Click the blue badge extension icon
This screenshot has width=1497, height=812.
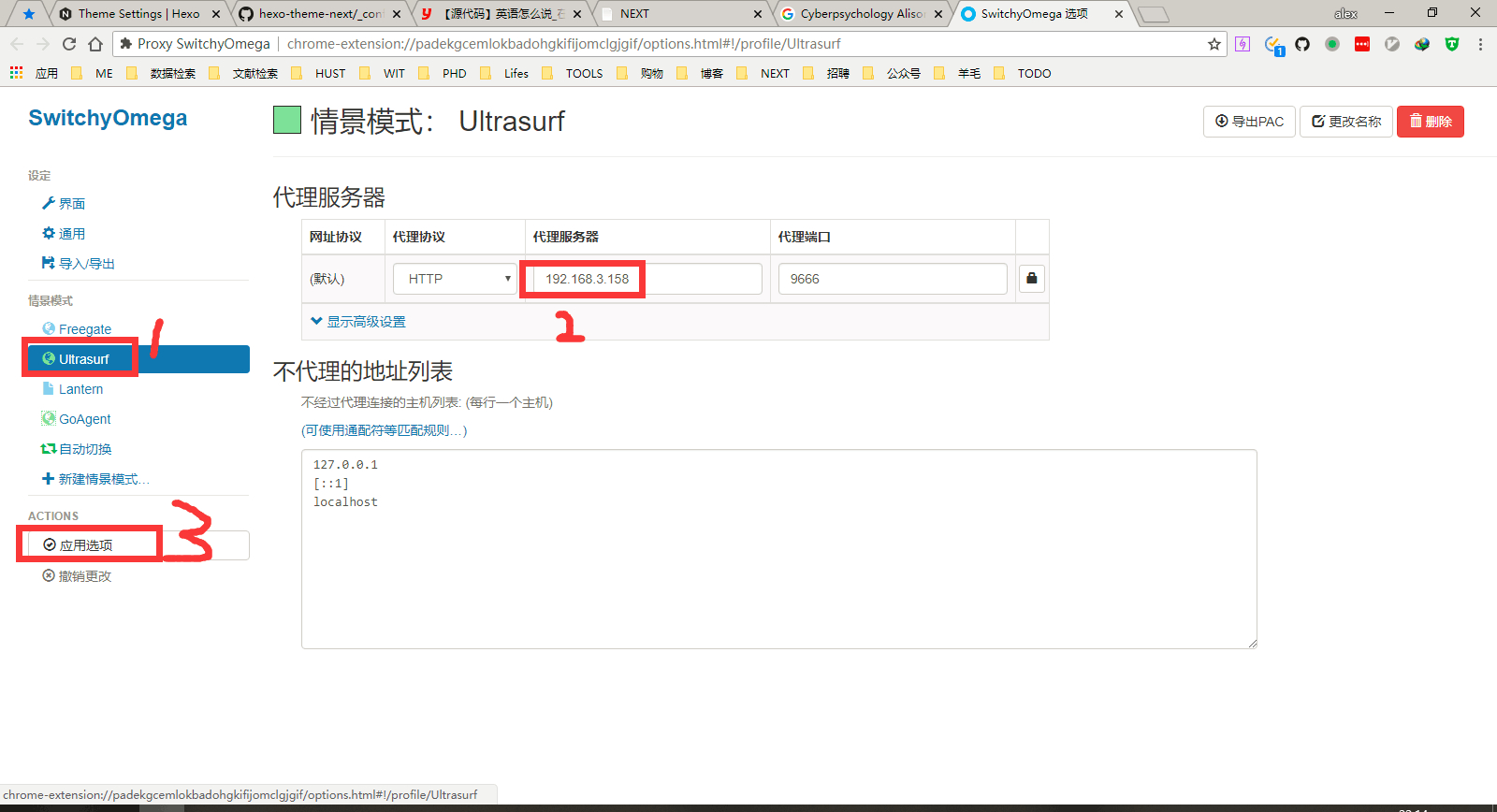[1274, 45]
